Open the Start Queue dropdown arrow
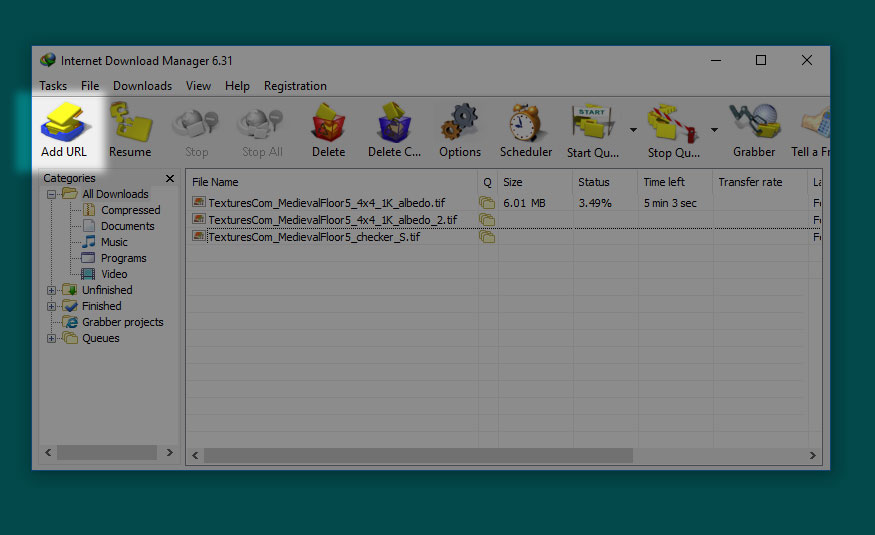Screen dimensions: 875x535 (x=633, y=130)
